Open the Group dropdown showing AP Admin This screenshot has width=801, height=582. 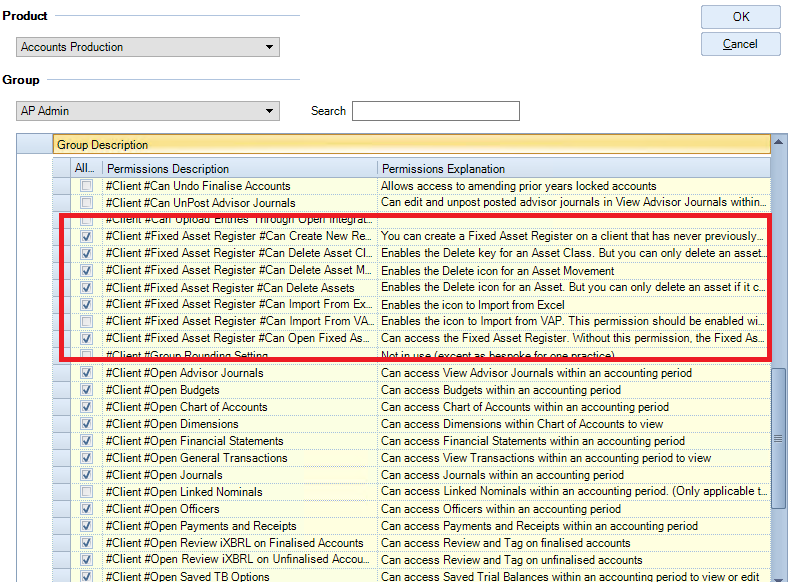[x=148, y=111]
